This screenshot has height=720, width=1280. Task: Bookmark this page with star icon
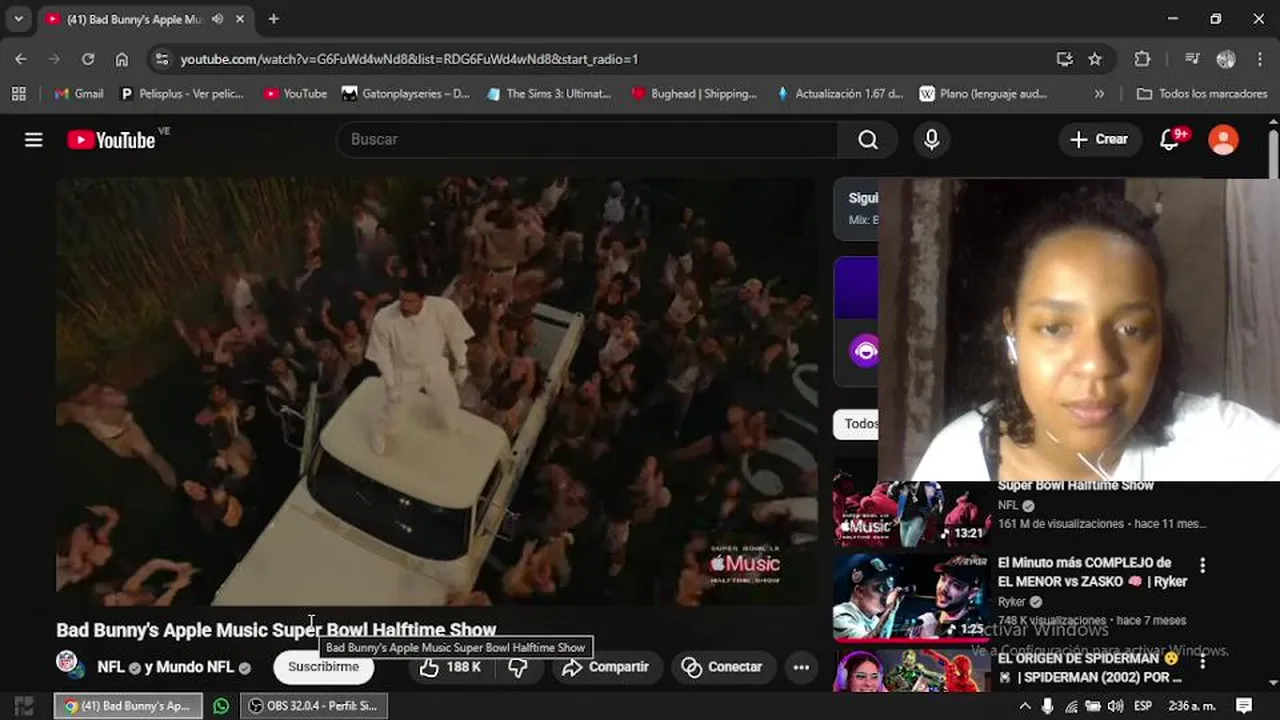(1095, 59)
